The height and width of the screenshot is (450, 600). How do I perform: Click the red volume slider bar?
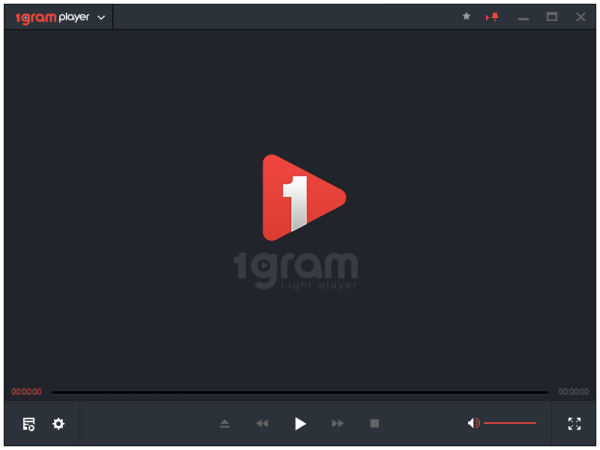click(510, 423)
